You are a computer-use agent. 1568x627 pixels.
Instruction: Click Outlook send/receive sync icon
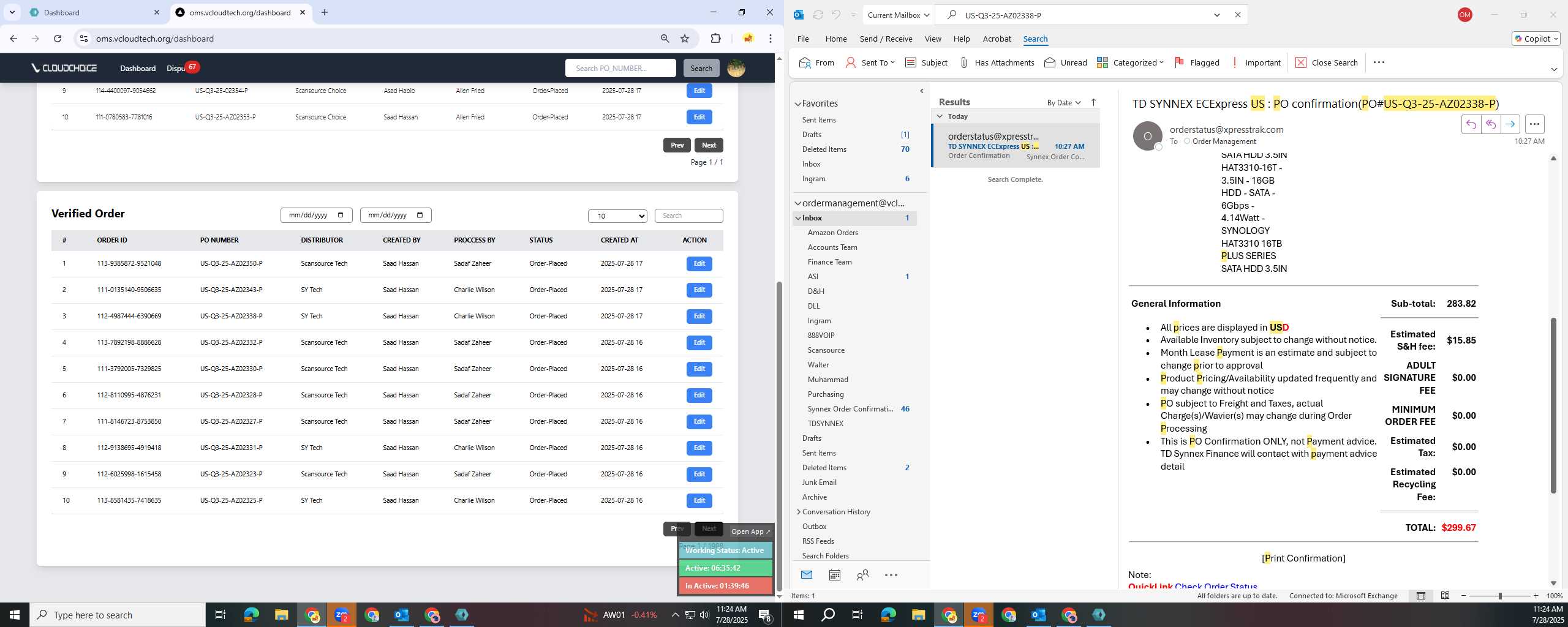coord(818,15)
